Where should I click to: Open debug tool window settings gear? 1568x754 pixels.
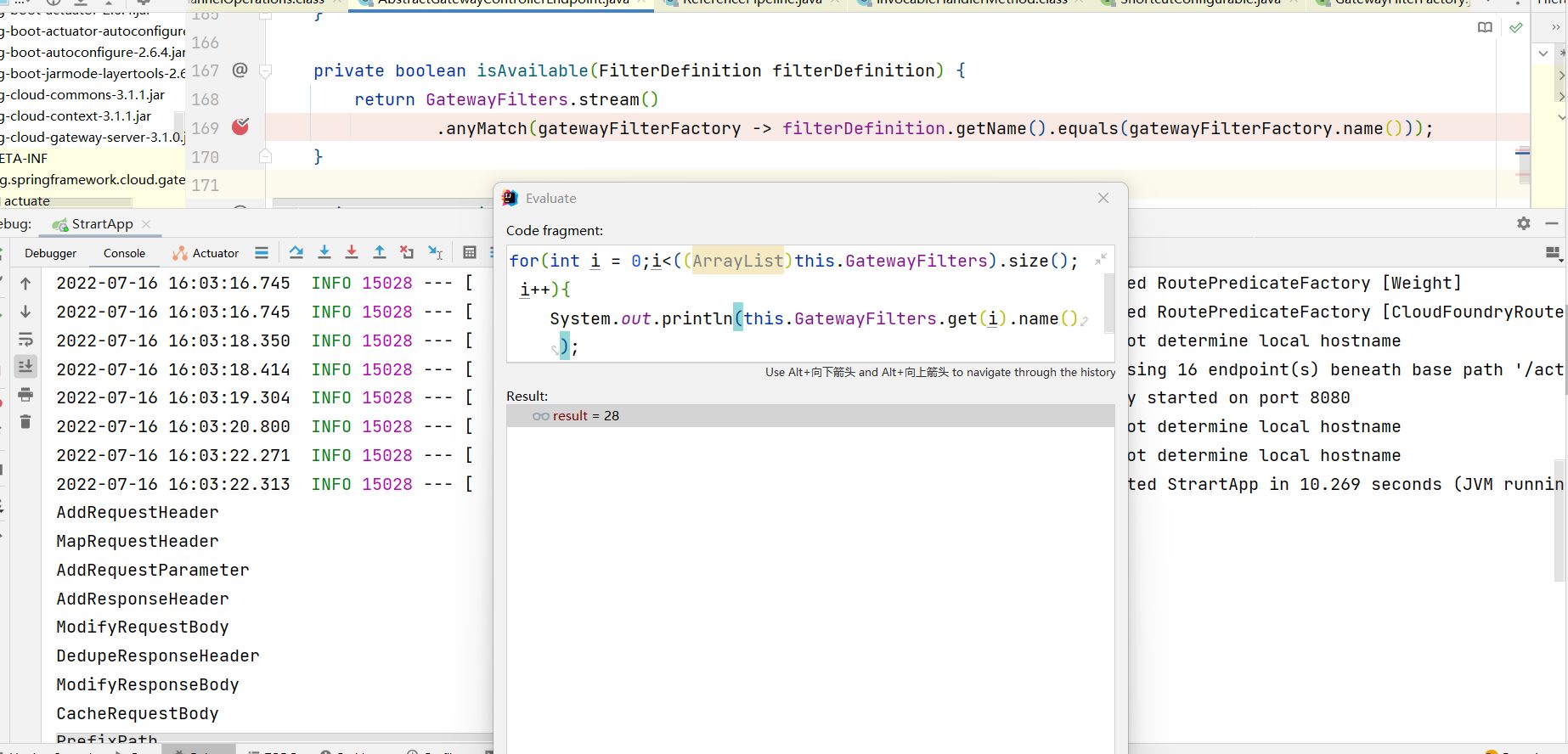(1524, 223)
